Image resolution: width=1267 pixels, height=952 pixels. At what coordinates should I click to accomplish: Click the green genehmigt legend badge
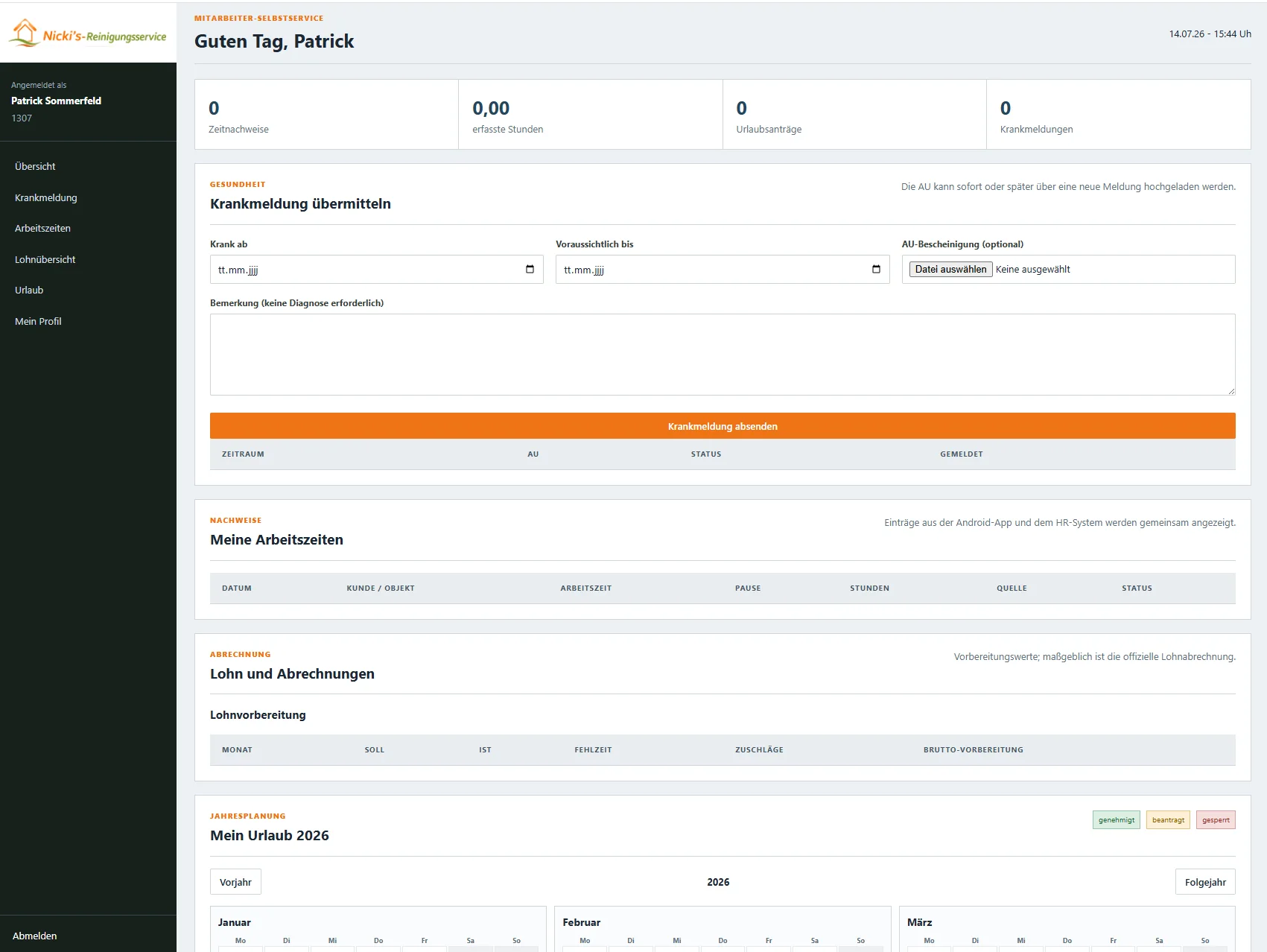tap(1116, 819)
